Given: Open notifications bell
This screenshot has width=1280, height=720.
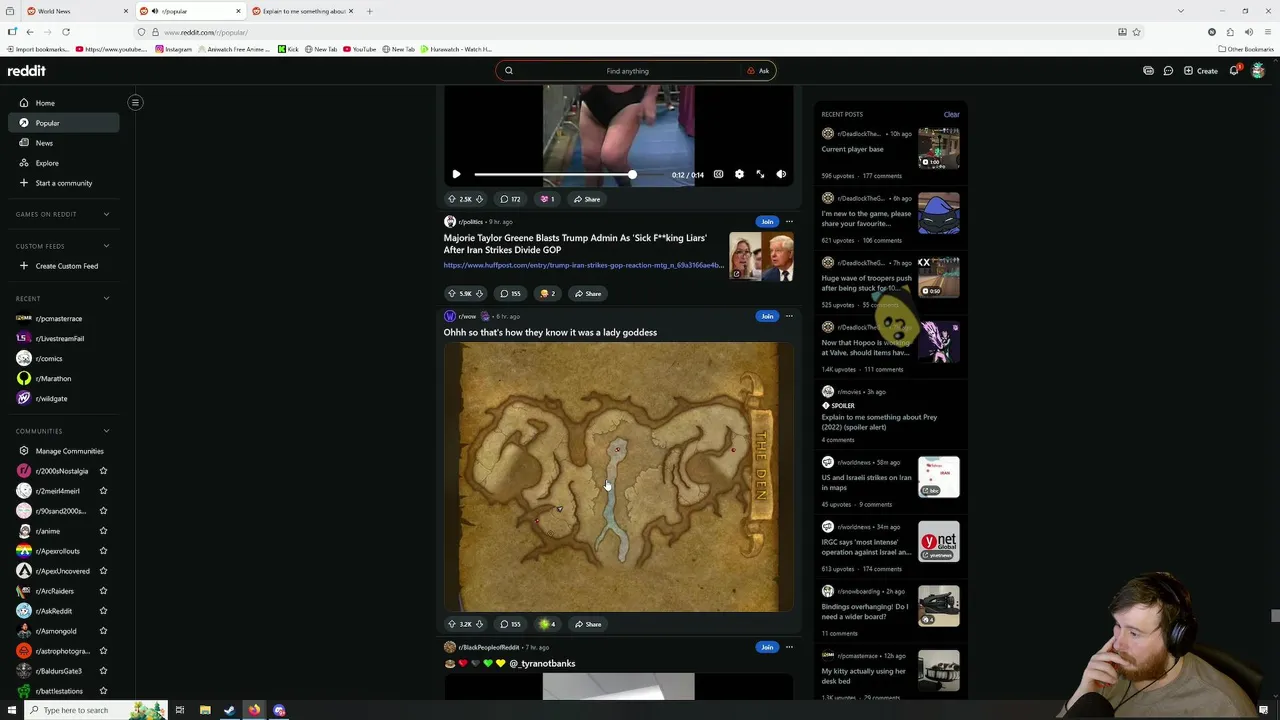Looking at the screenshot, I should [x=1235, y=71].
